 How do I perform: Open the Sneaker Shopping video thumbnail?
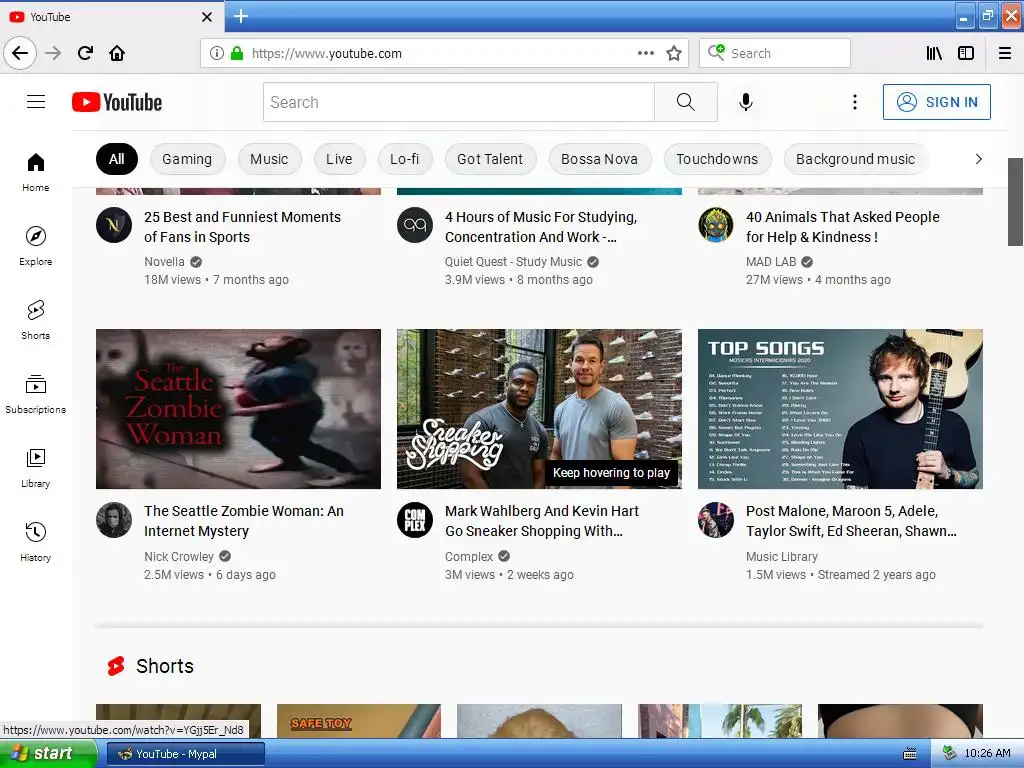click(539, 409)
